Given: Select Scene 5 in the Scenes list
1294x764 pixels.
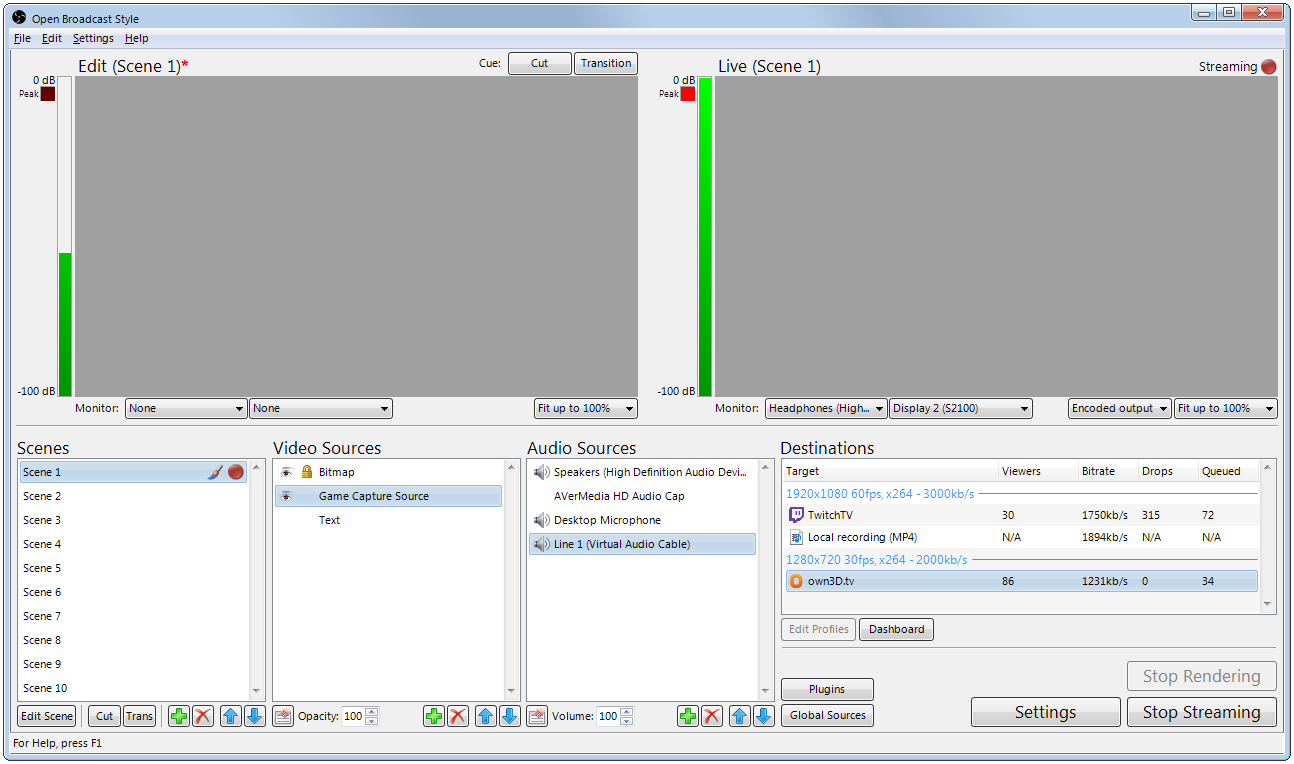Looking at the screenshot, I should 133,568.
